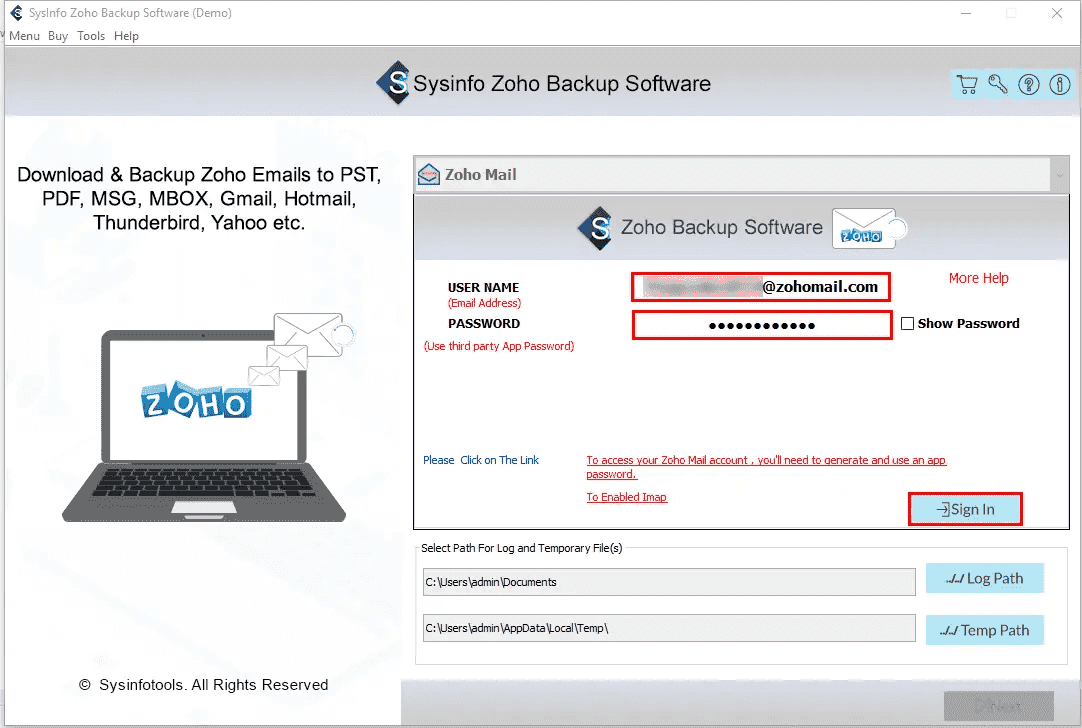1082x728 pixels.
Task: Click the Zoho envelope logo near the title
Action: click(866, 228)
